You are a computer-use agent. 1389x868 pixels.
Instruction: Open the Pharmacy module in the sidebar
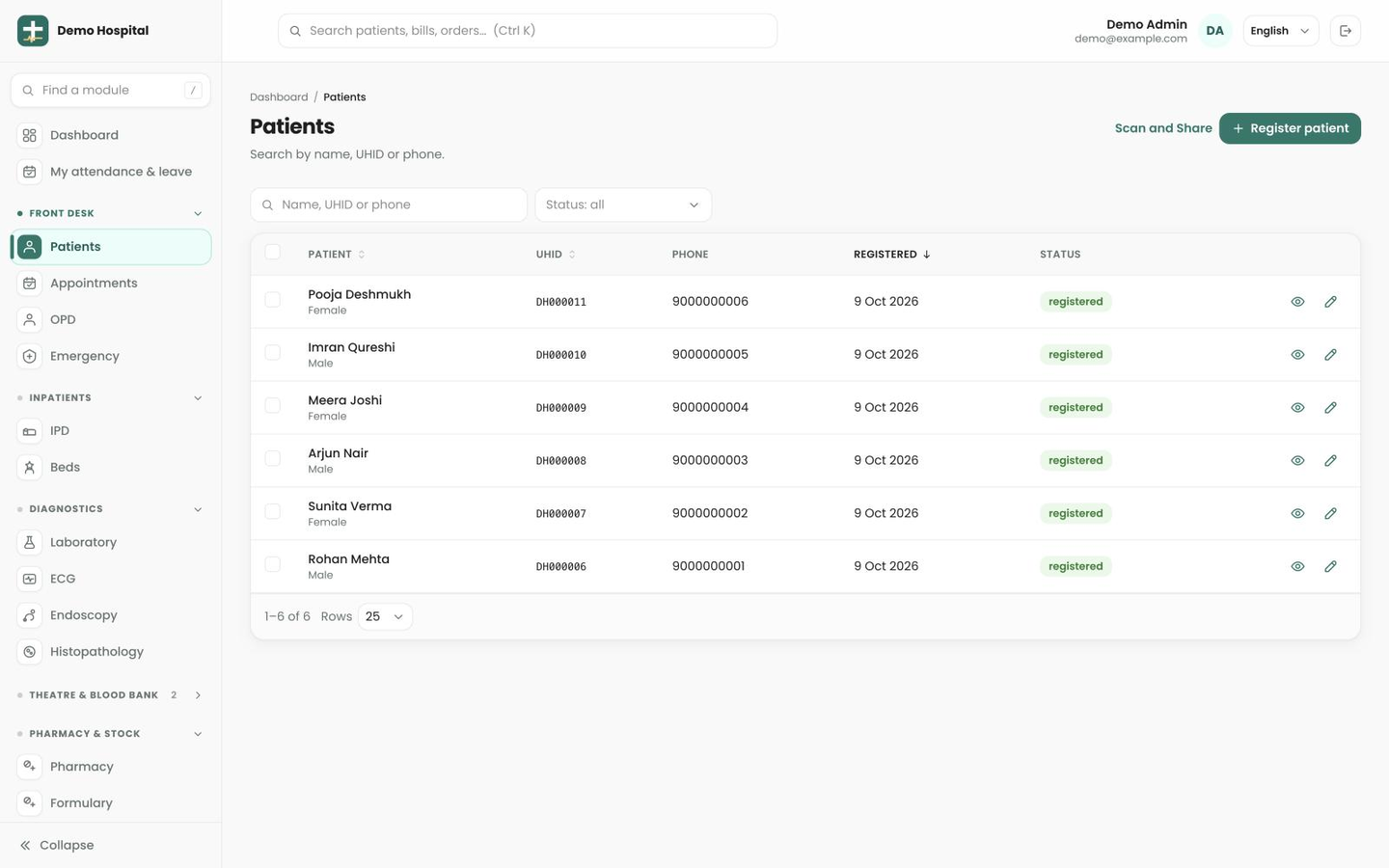click(x=111, y=767)
